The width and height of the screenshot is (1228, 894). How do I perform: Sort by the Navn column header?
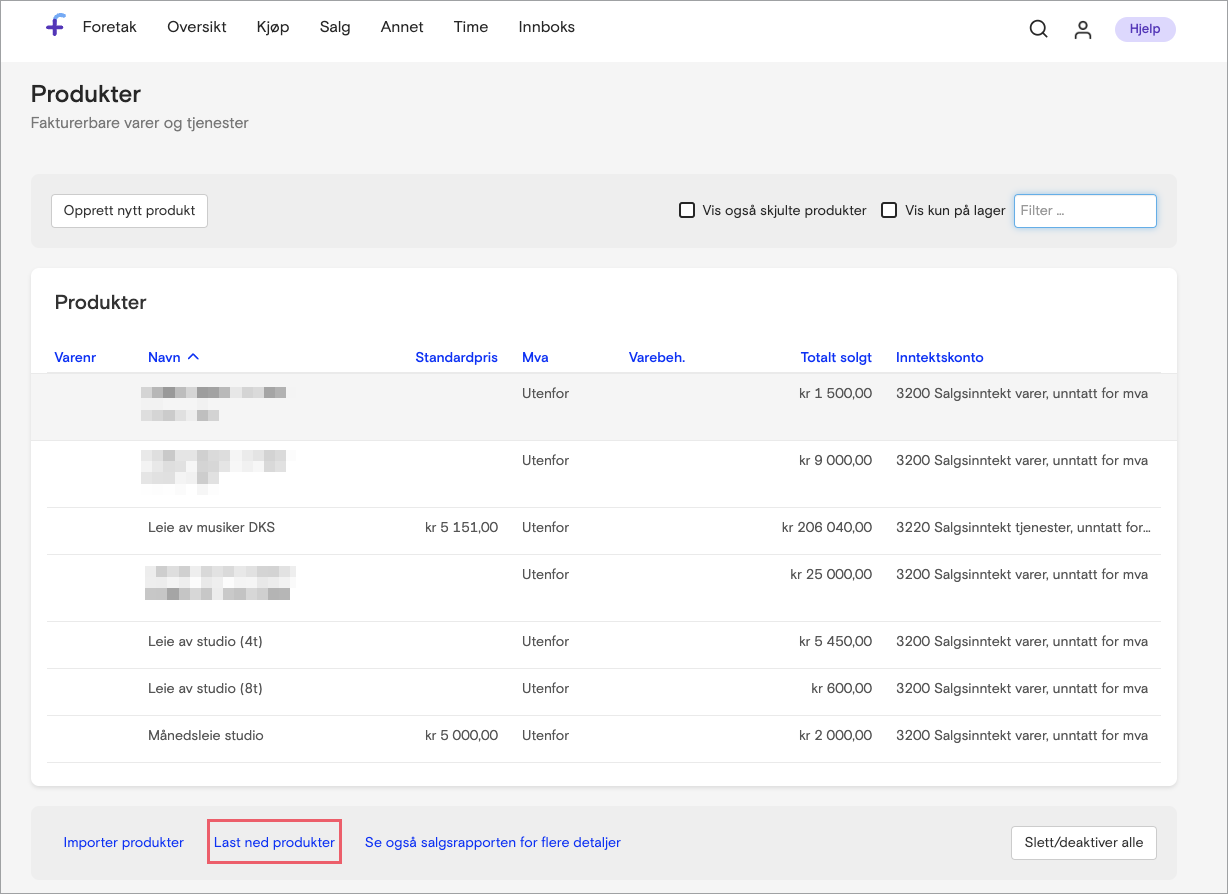click(163, 357)
